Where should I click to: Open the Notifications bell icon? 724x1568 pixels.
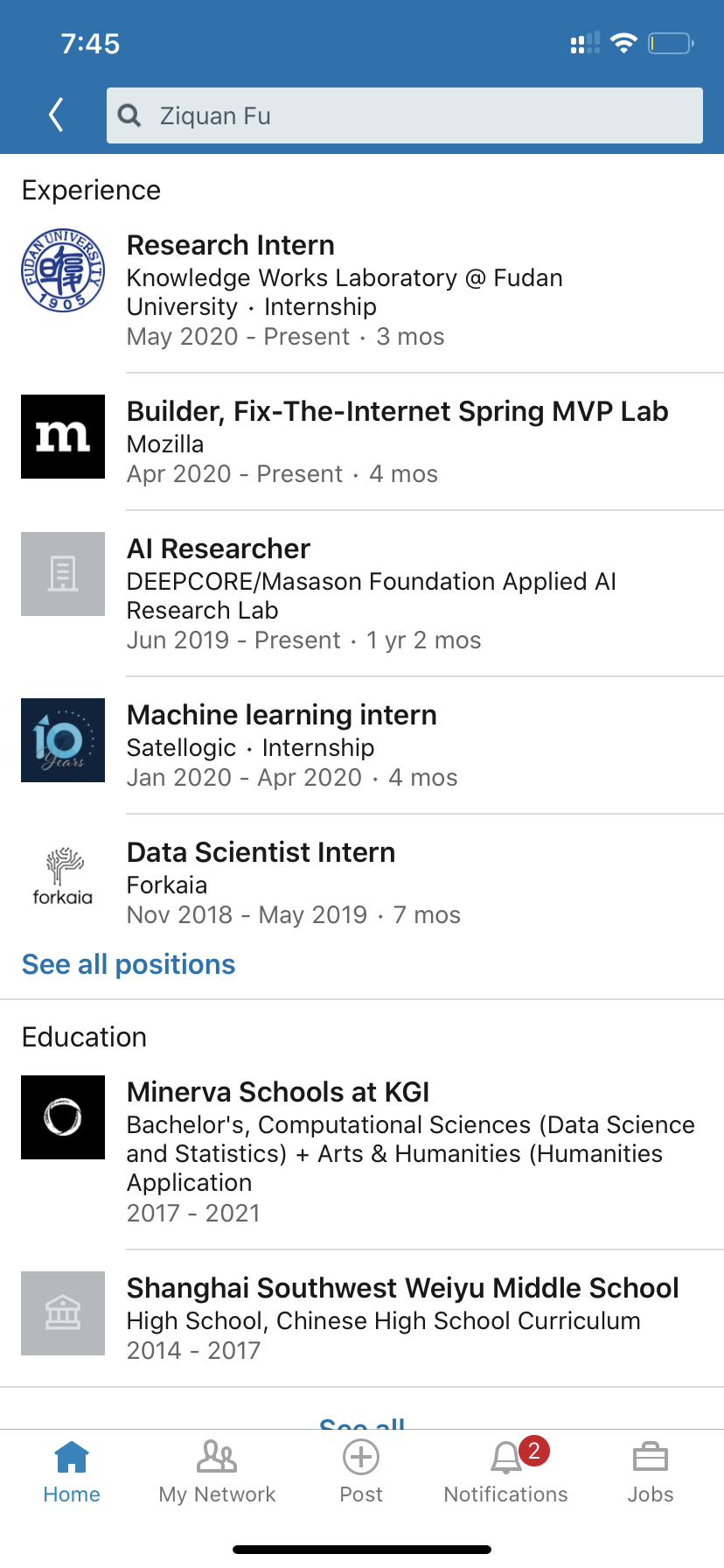point(506,1459)
